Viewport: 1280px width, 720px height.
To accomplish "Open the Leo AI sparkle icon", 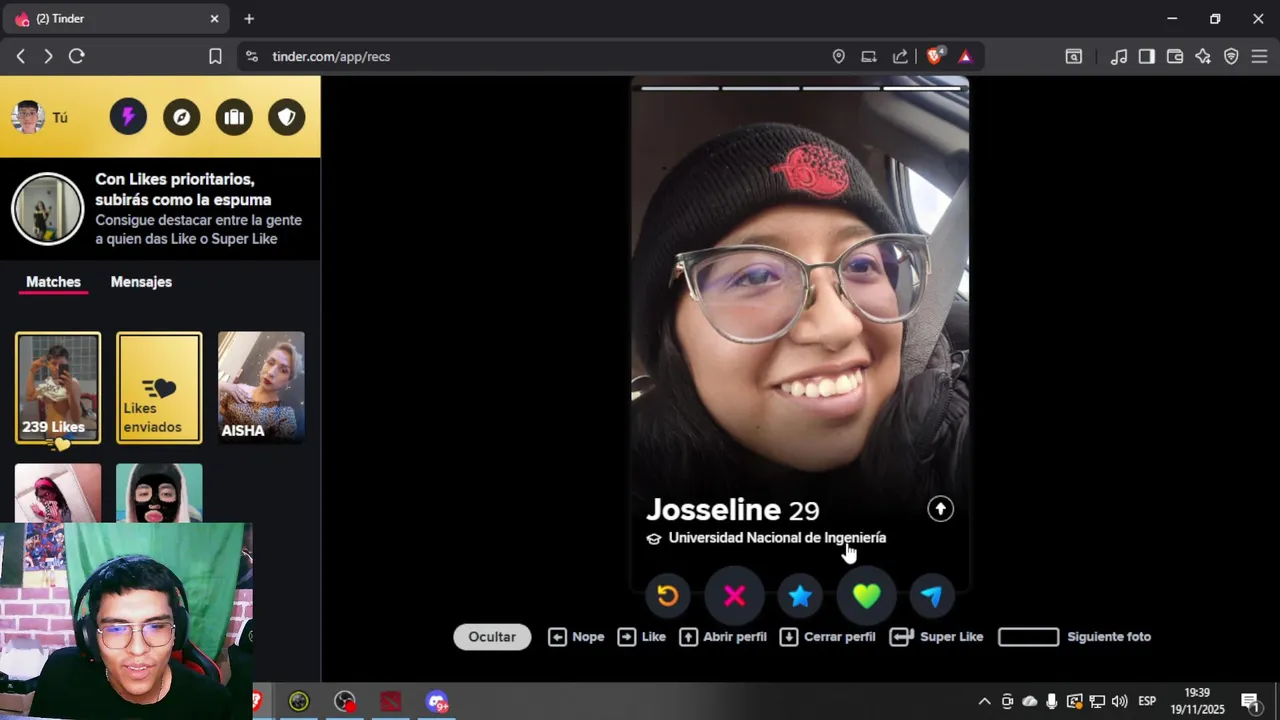I will point(1203,57).
